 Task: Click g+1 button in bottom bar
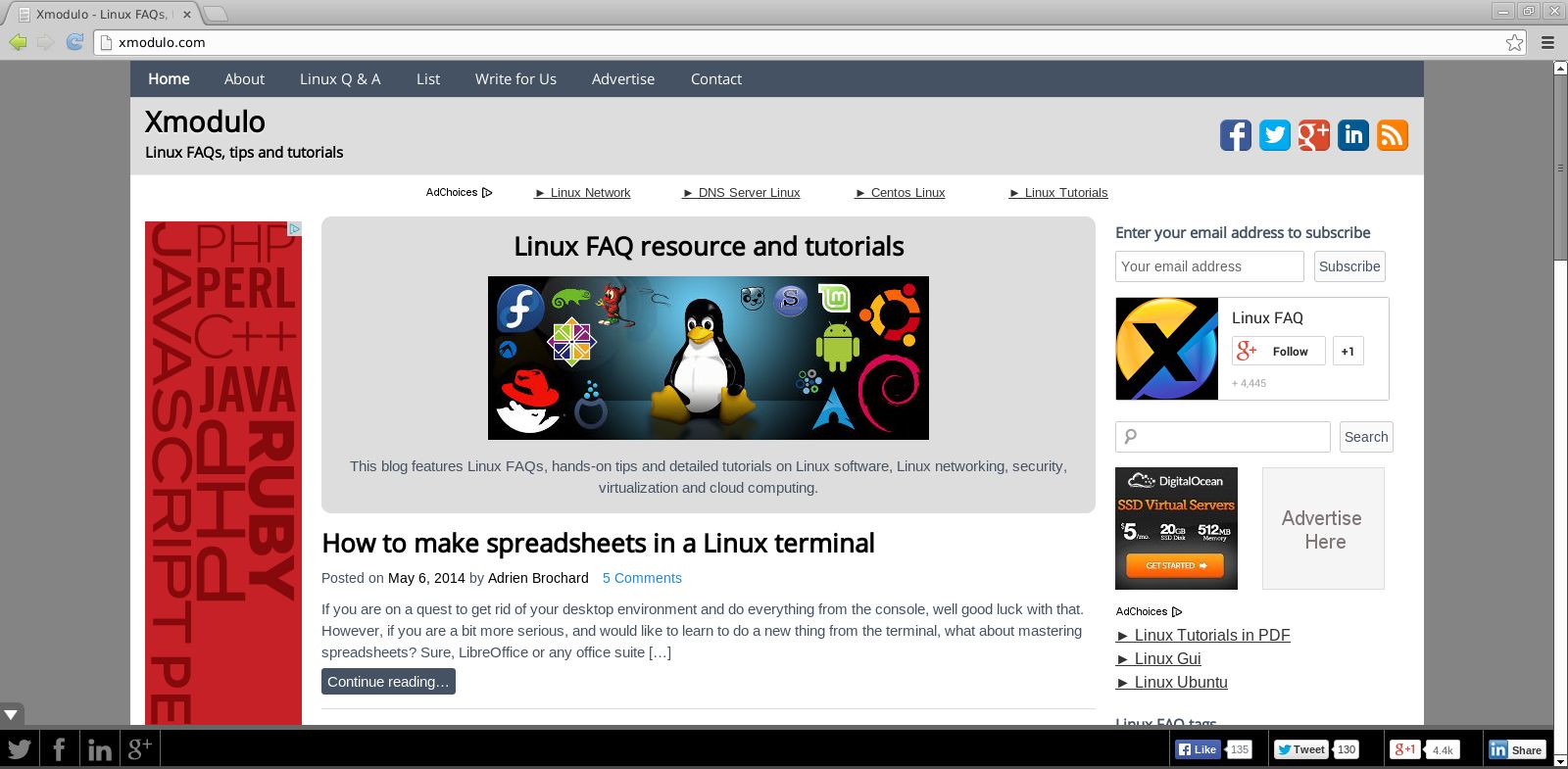coord(1405,749)
